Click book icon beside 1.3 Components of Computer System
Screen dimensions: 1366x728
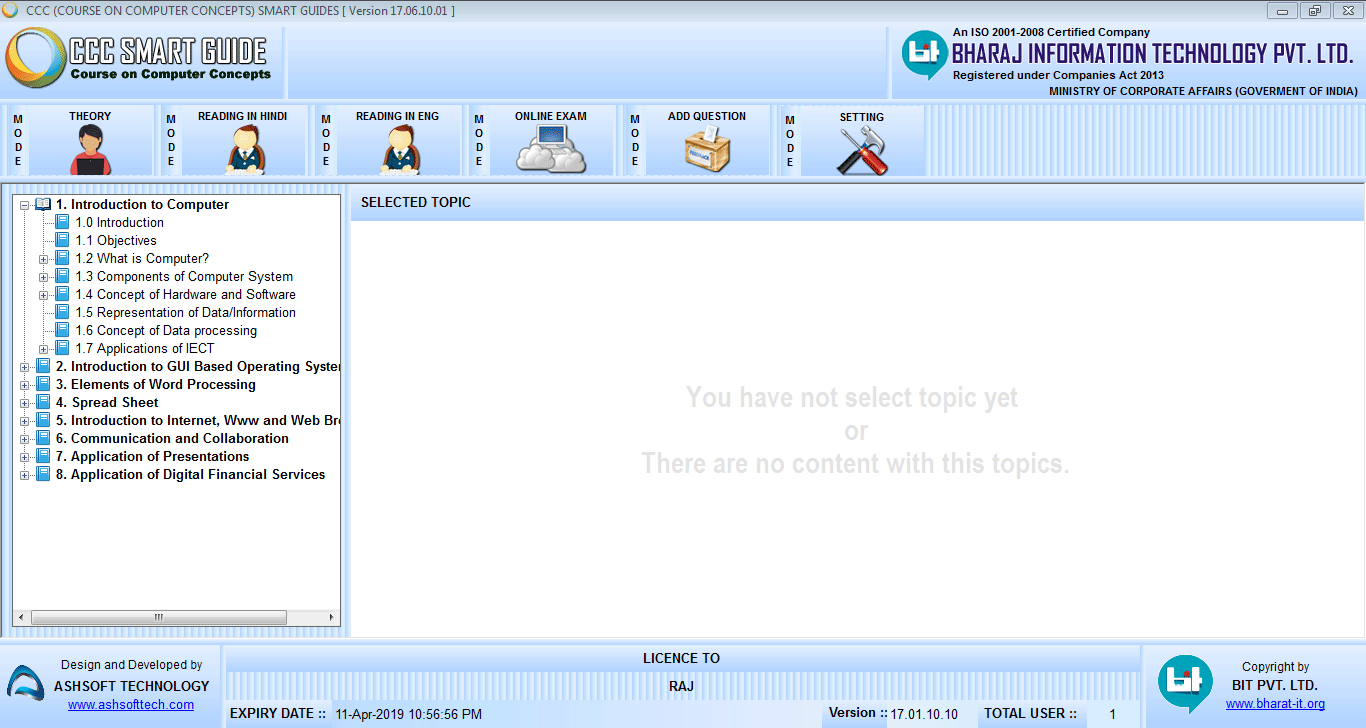tap(62, 276)
